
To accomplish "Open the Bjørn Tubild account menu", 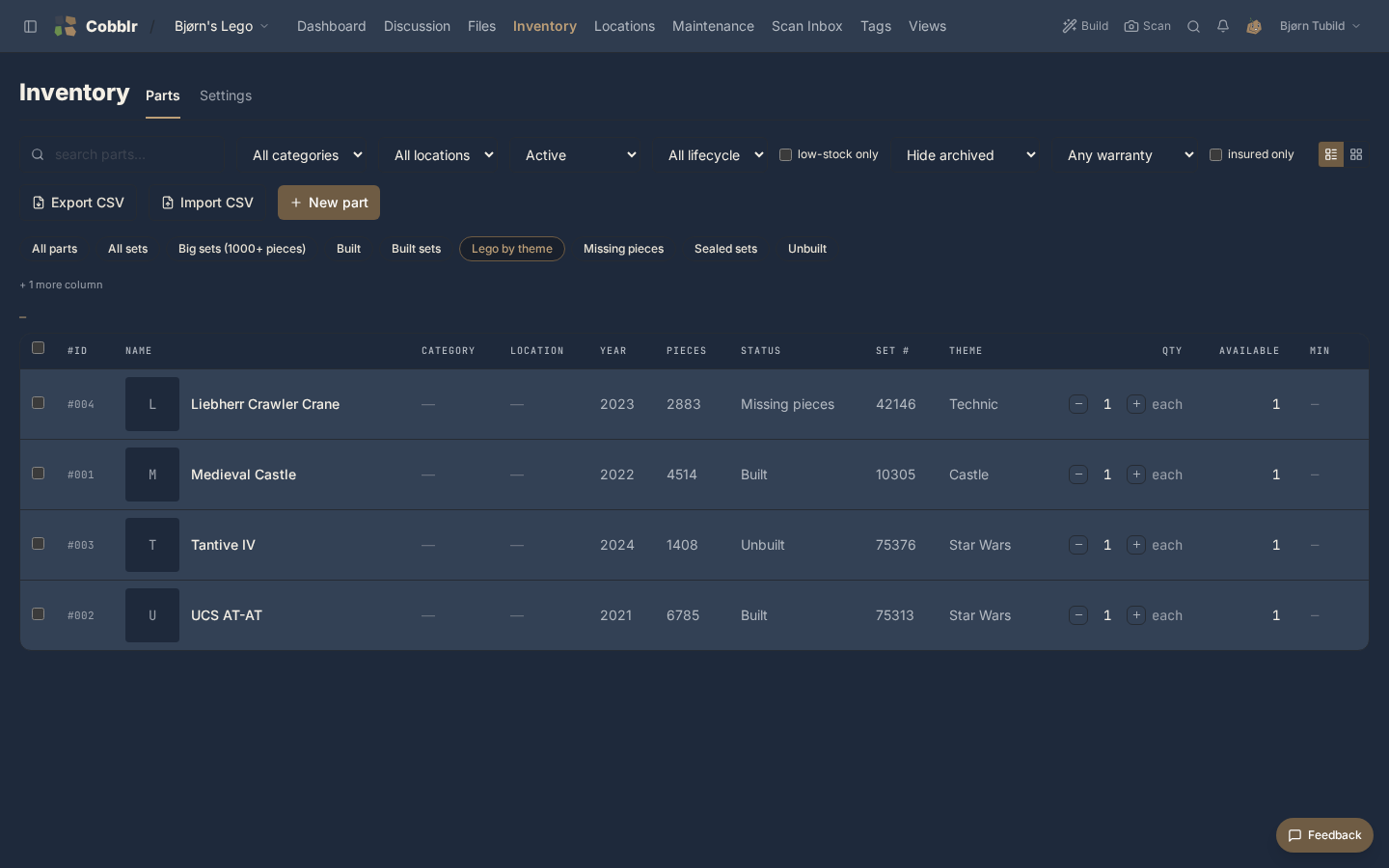I will [1320, 26].
